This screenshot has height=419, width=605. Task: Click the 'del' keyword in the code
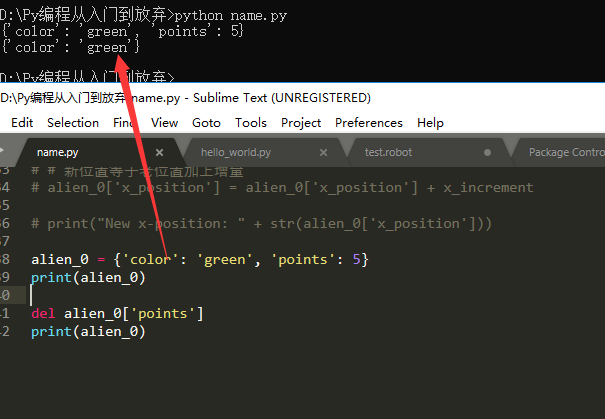point(43,313)
